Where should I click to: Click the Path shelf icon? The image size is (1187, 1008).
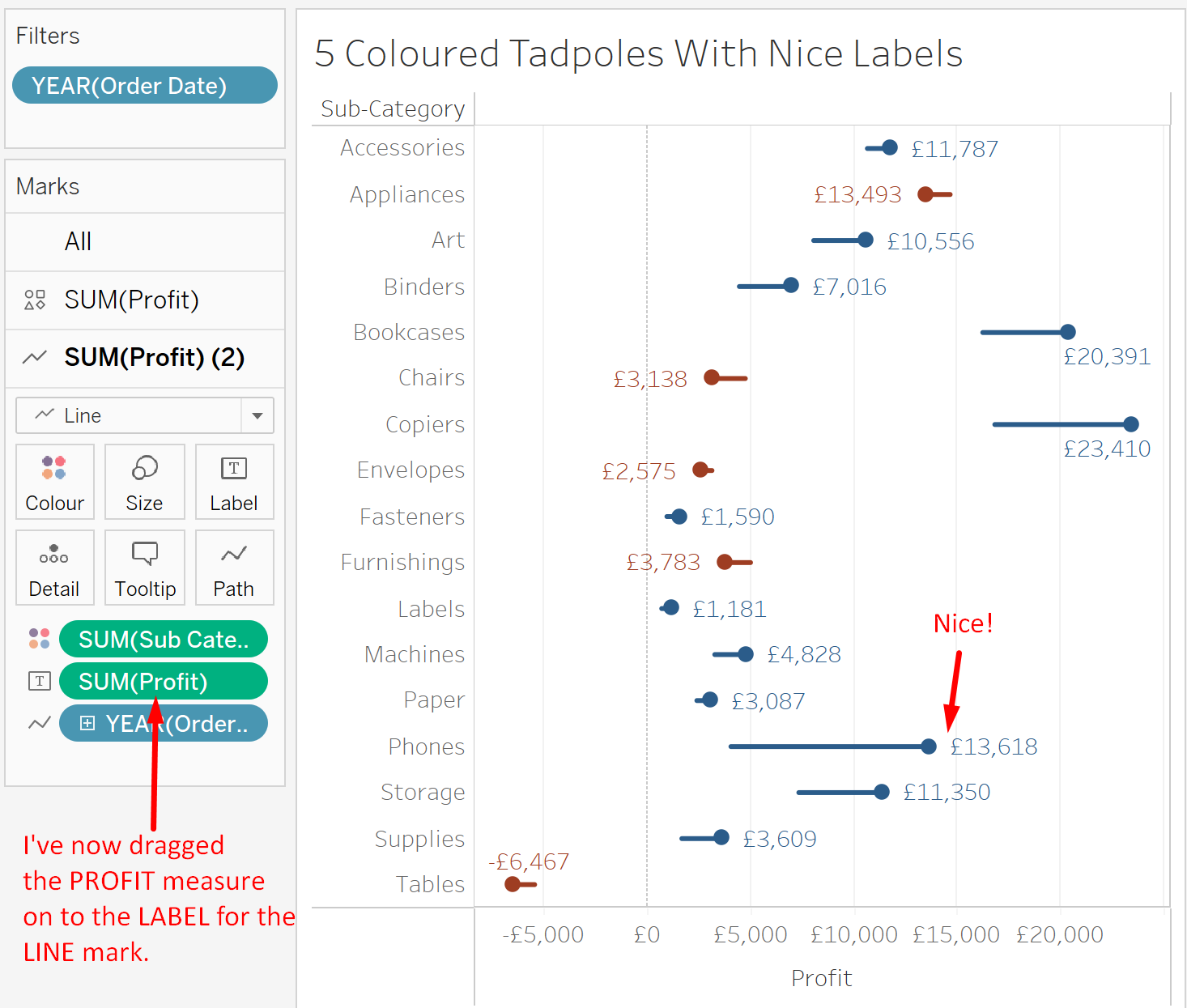(234, 567)
